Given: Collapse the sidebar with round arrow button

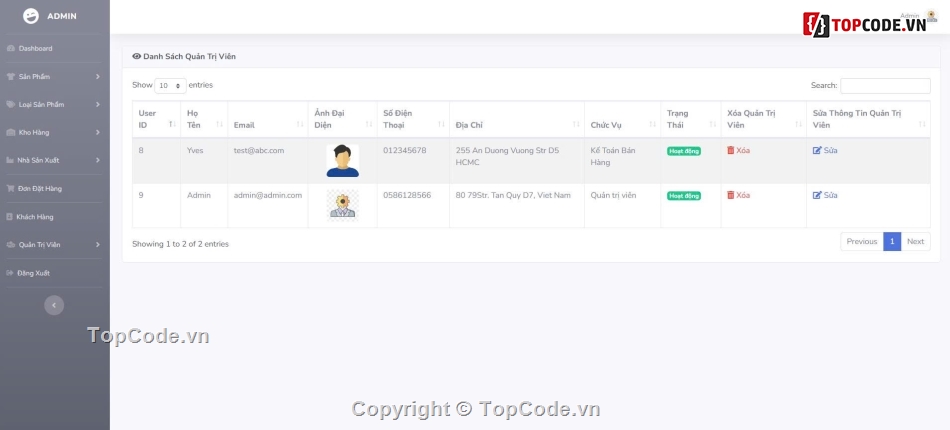Looking at the screenshot, I should tap(54, 305).
